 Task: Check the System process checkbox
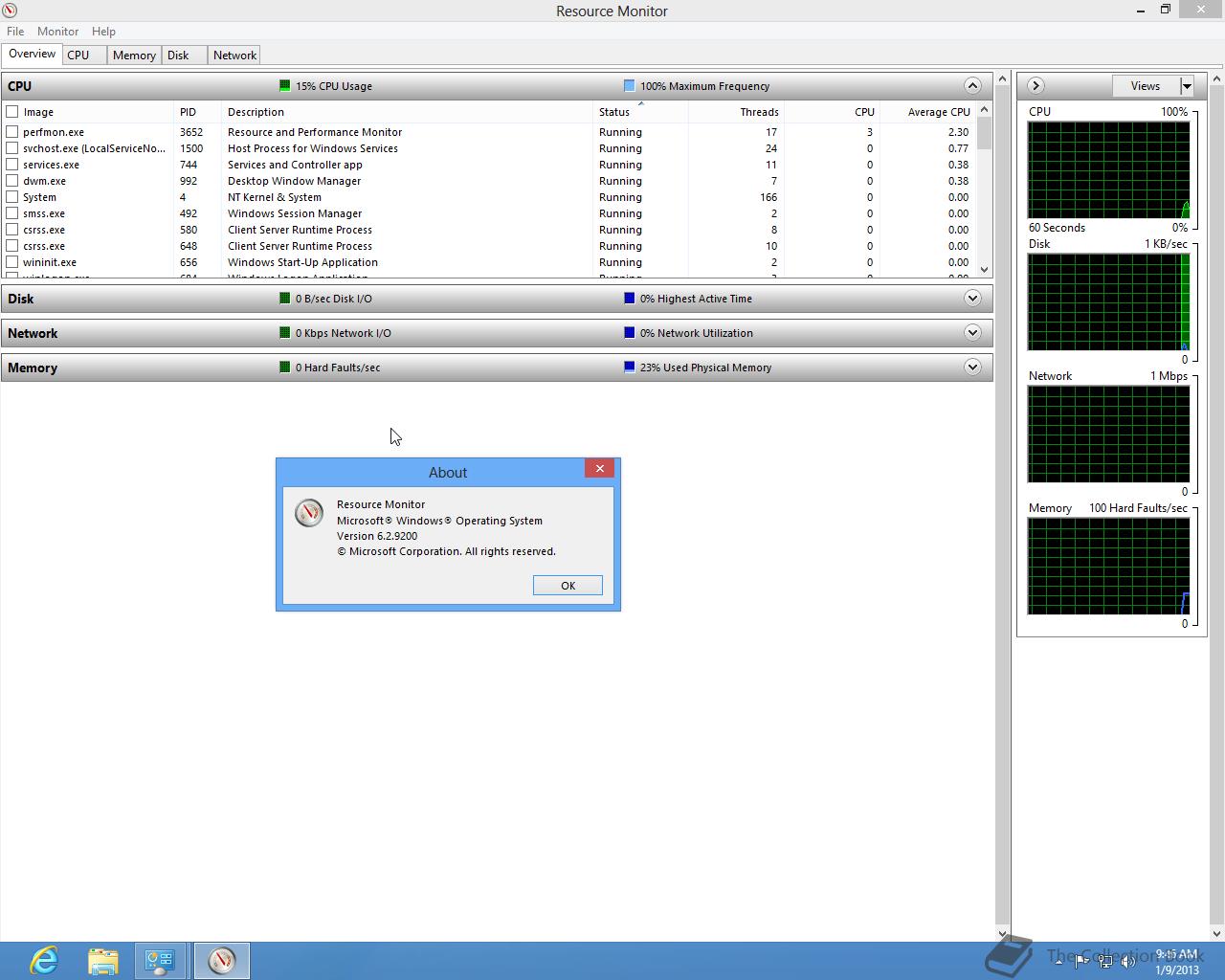(x=12, y=196)
